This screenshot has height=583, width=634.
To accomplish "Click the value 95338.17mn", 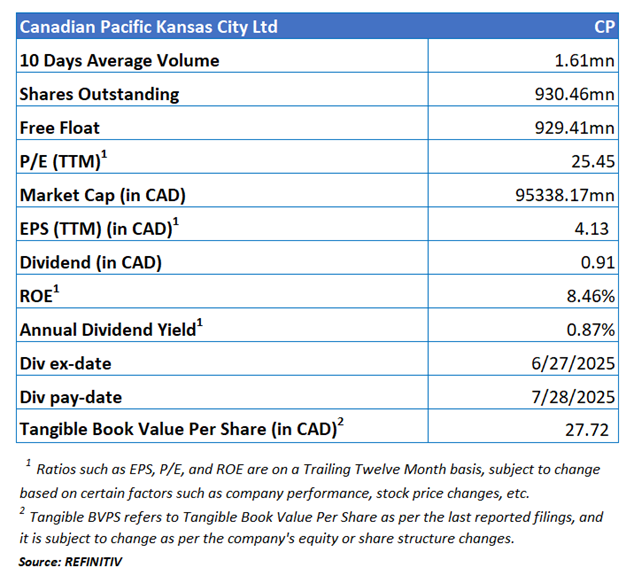I will click(x=565, y=195).
